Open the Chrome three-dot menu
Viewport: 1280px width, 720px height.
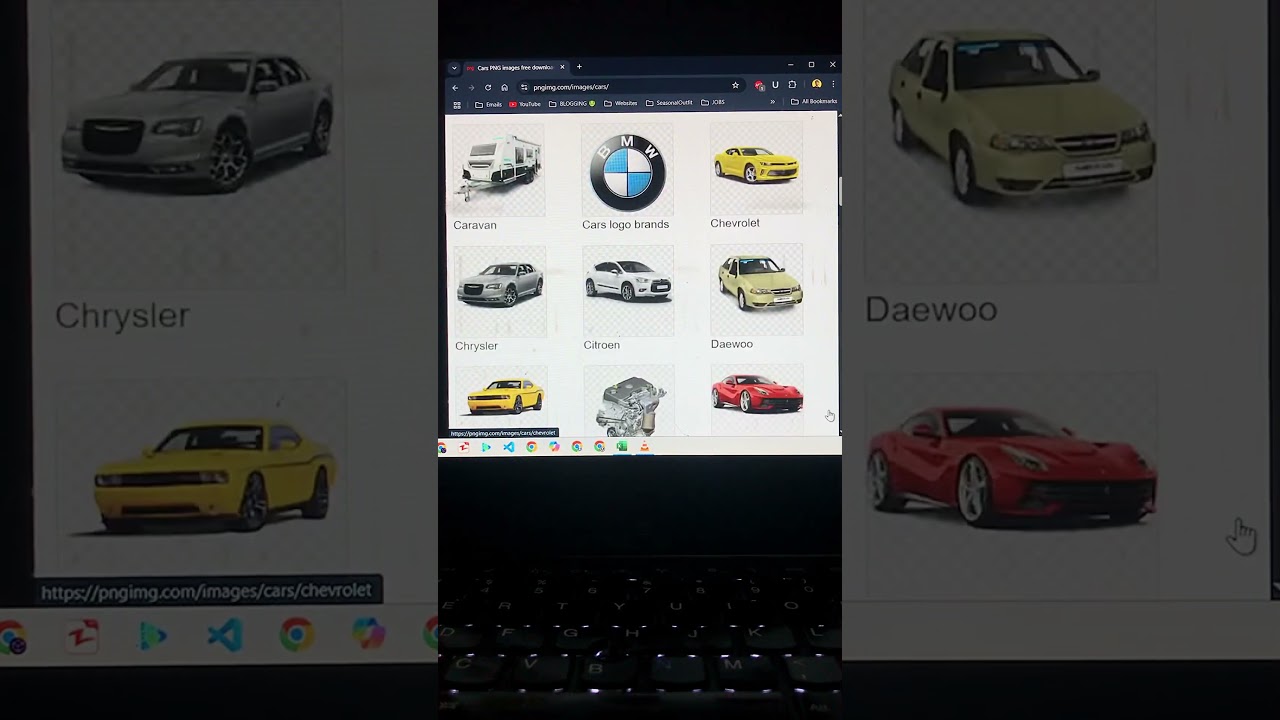(833, 85)
